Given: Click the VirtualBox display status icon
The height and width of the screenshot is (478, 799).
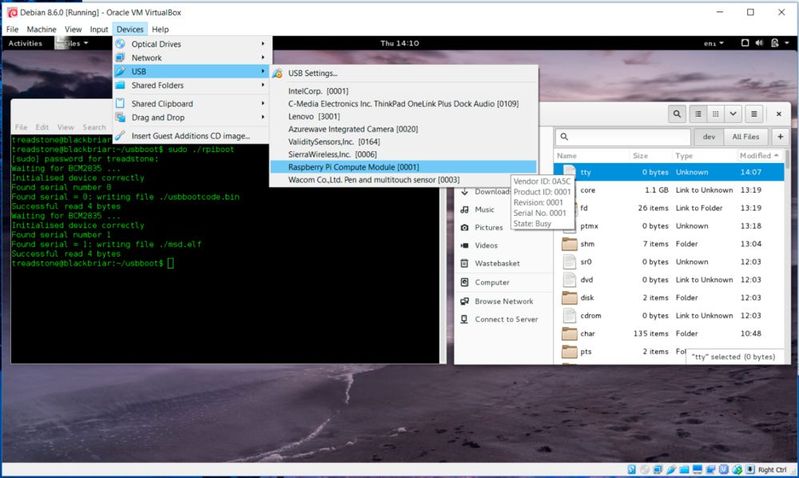Looking at the screenshot, I should coord(697,469).
